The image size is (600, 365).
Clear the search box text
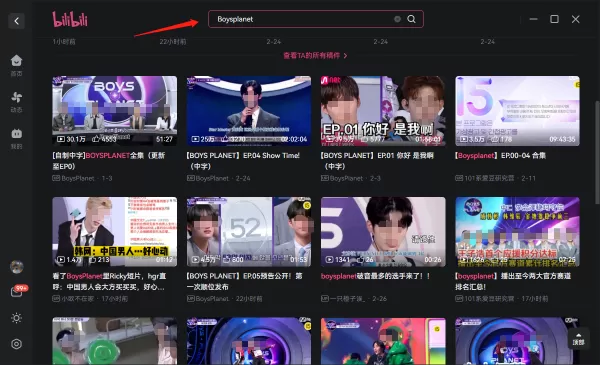coord(397,19)
